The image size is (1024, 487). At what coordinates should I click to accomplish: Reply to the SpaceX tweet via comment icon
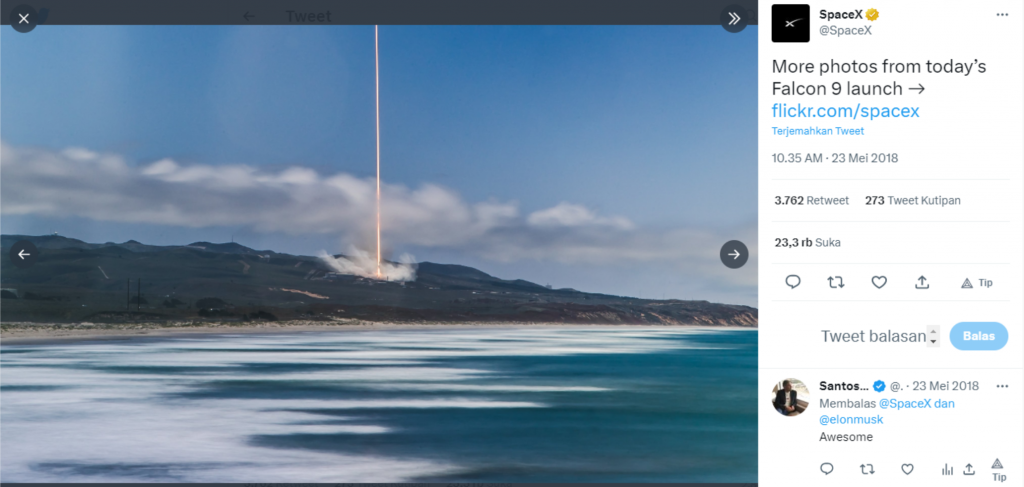point(793,282)
